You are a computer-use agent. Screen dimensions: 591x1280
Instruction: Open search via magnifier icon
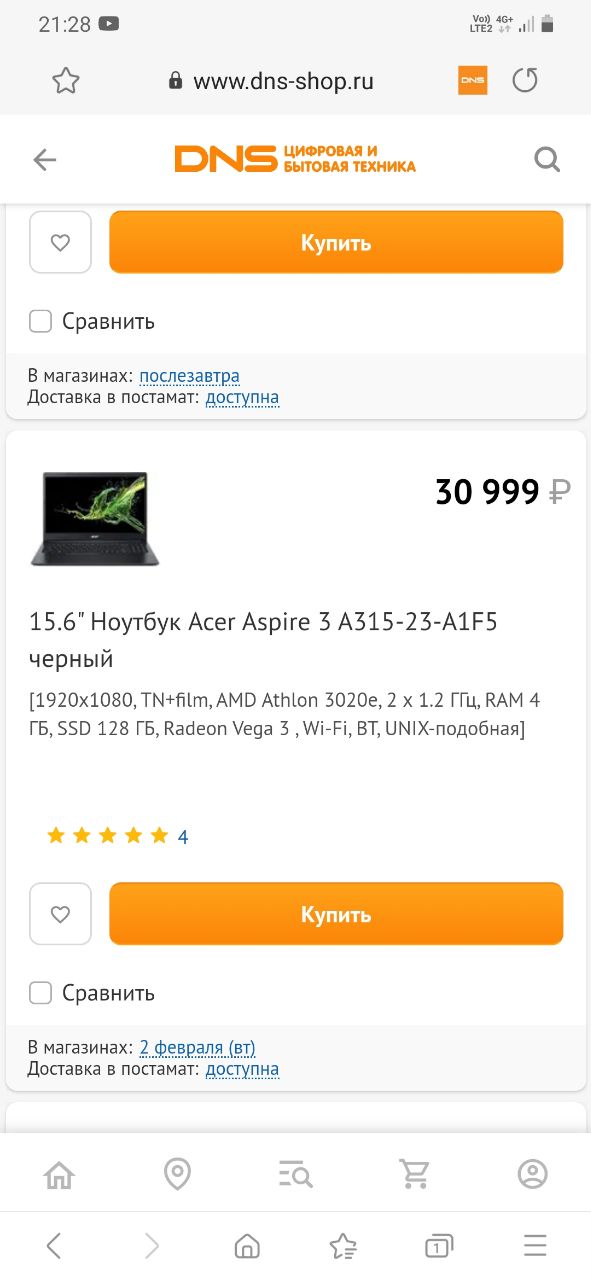tap(547, 160)
